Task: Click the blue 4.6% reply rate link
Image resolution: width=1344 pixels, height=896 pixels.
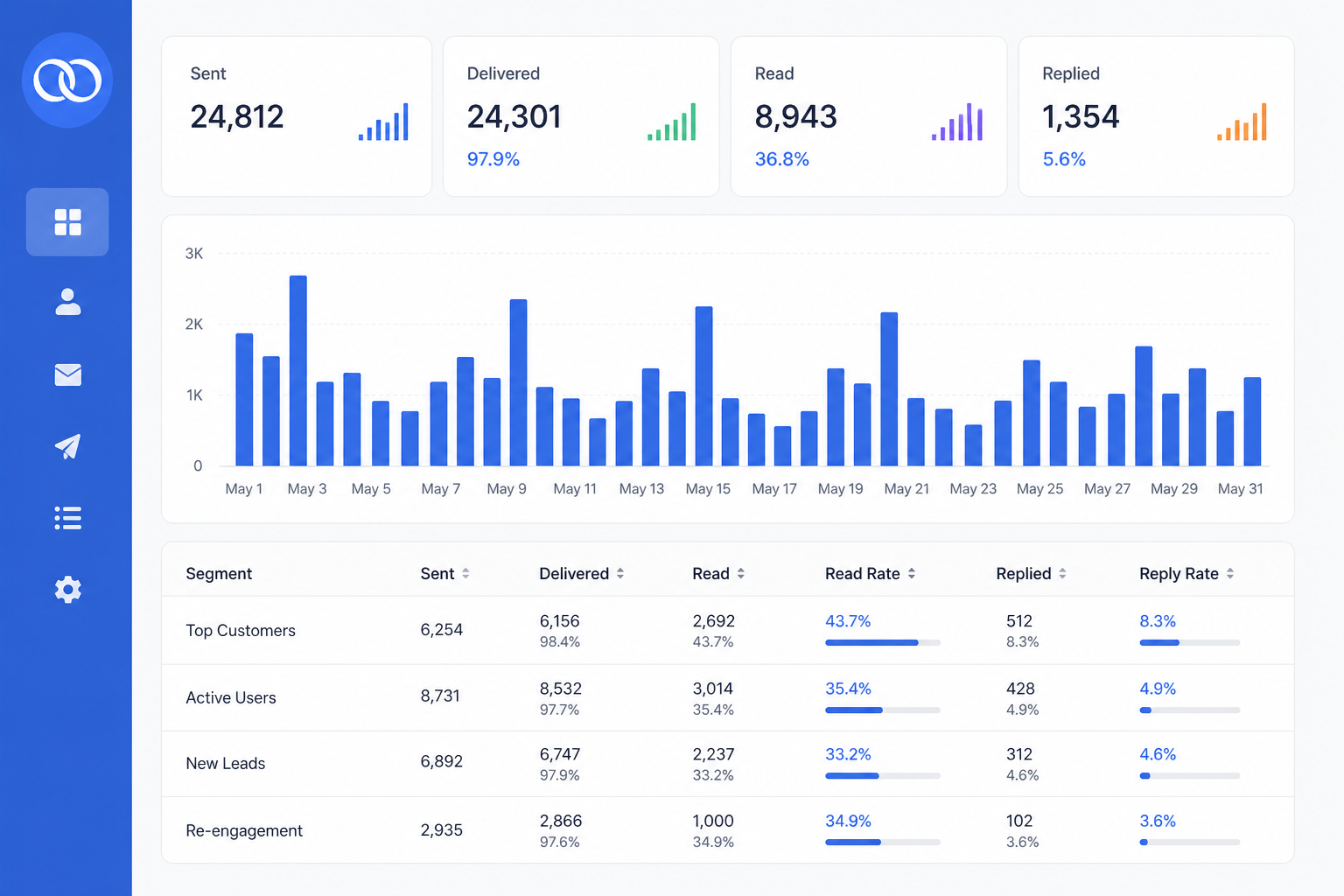Action: click(1158, 754)
